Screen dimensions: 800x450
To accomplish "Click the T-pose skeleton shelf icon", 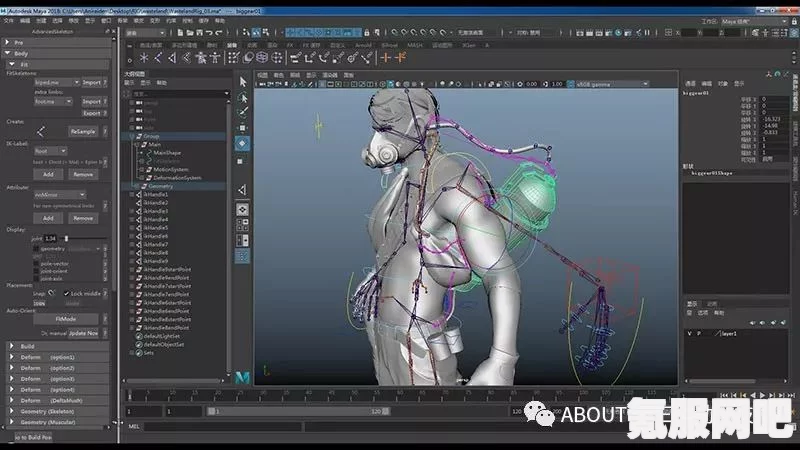I will coord(215,58).
